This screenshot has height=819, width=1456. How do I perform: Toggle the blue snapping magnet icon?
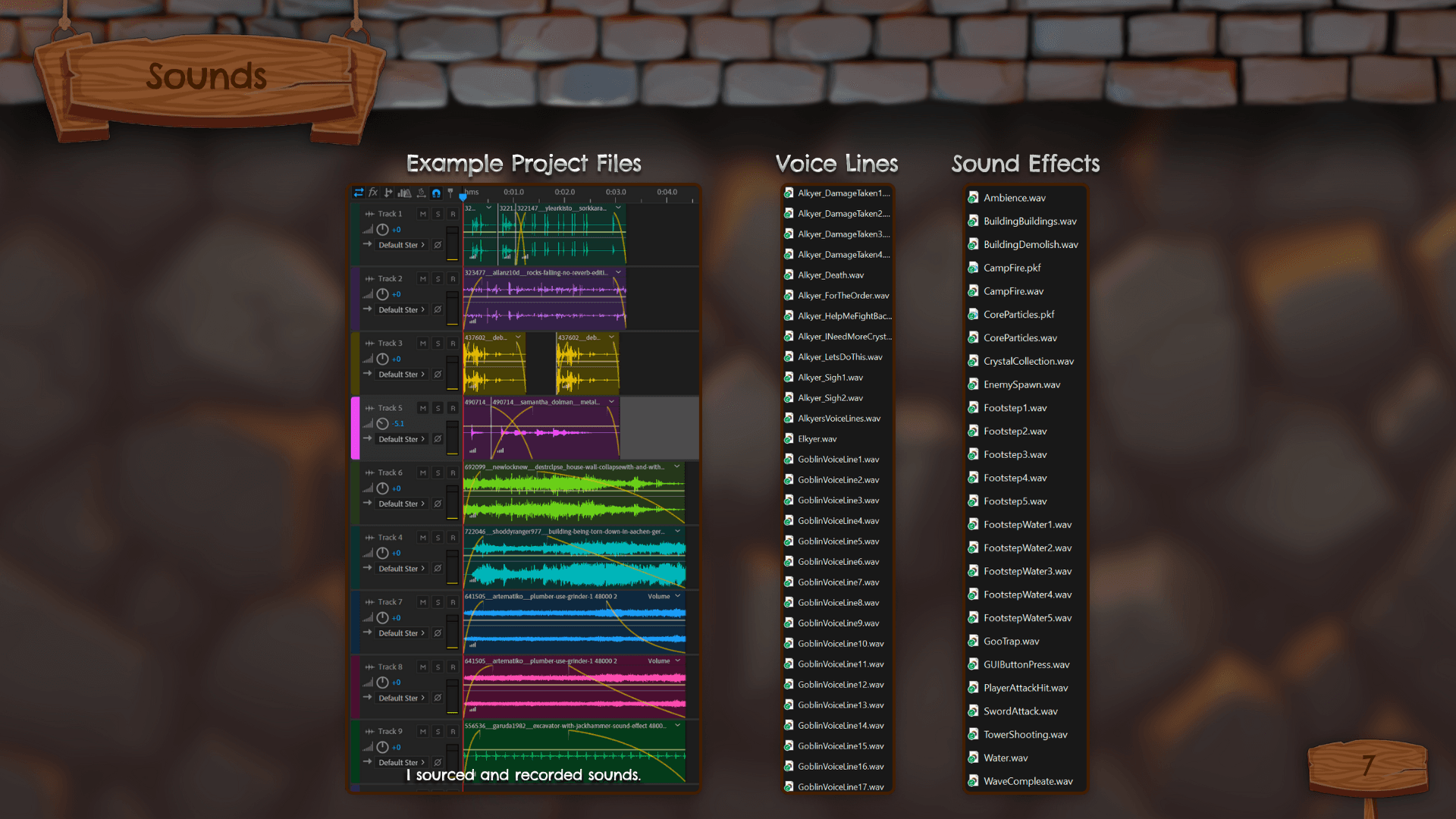[x=436, y=193]
